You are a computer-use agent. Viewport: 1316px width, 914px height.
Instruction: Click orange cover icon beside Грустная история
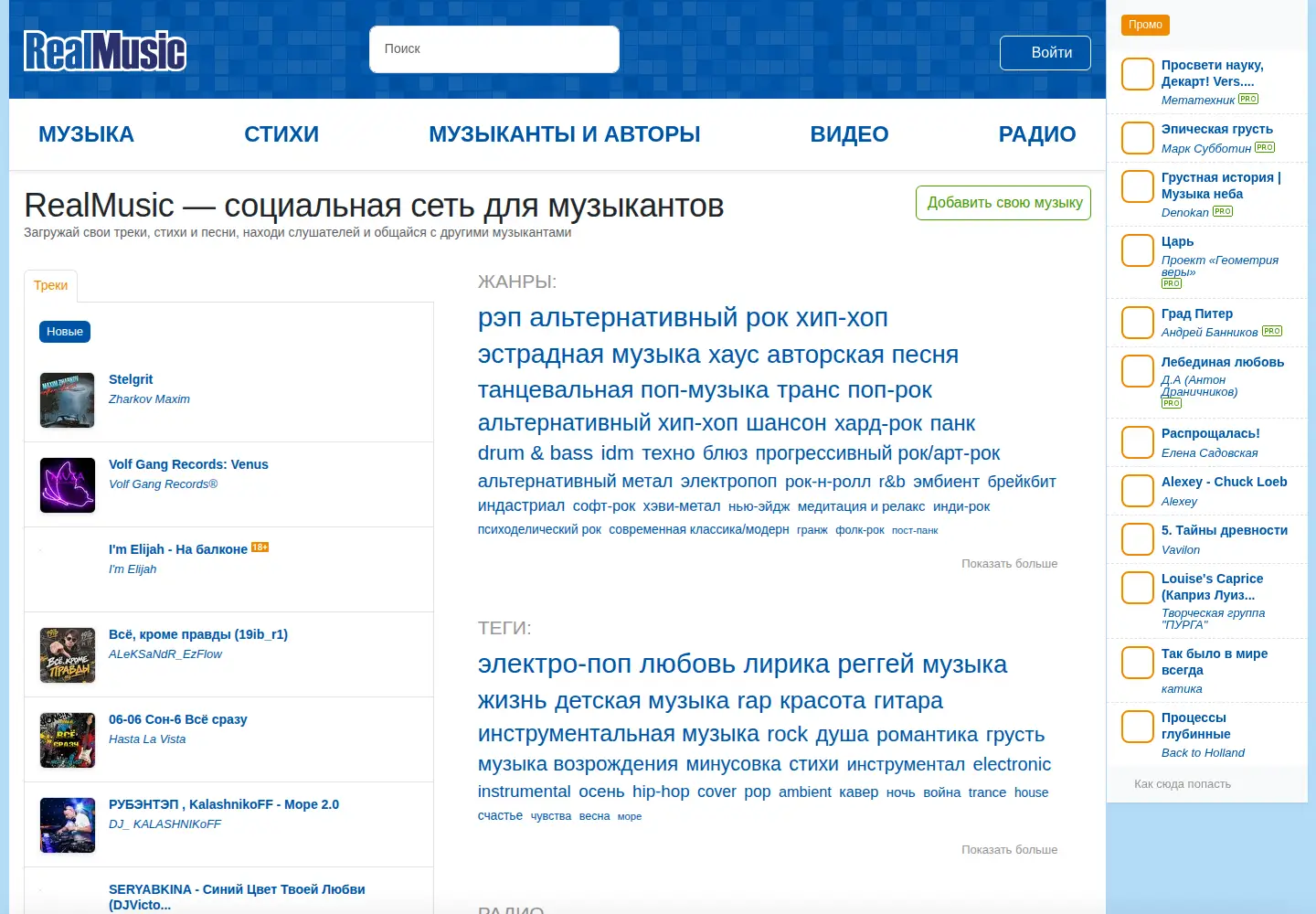coord(1138,186)
